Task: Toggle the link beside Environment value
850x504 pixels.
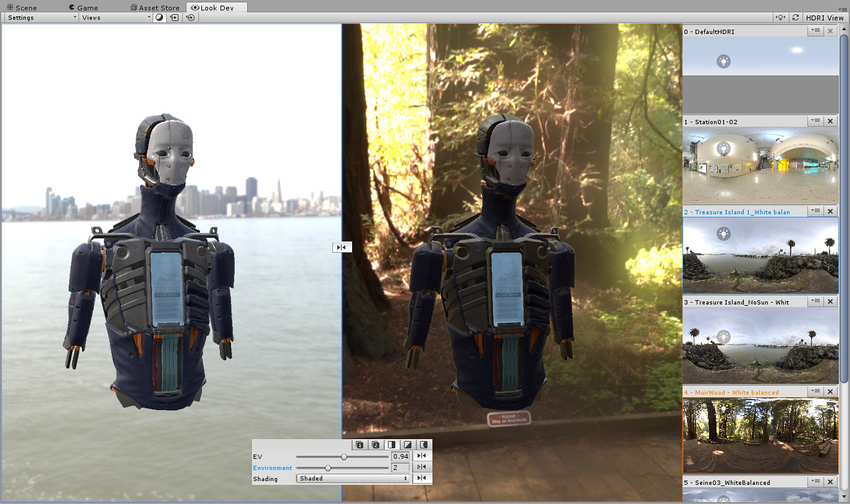Action: pos(422,467)
